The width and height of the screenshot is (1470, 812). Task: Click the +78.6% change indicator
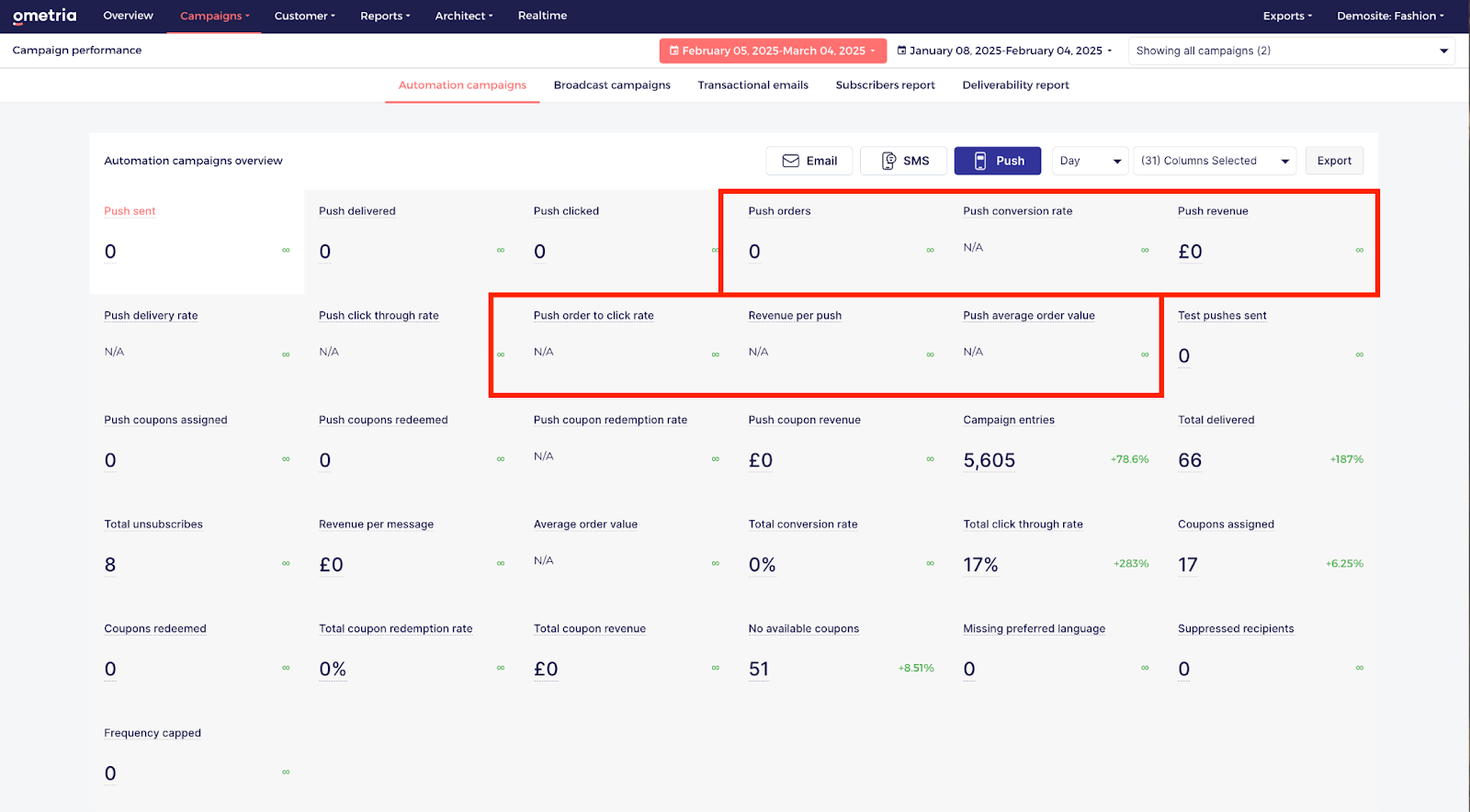pyautogui.click(x=1129, y=459)
